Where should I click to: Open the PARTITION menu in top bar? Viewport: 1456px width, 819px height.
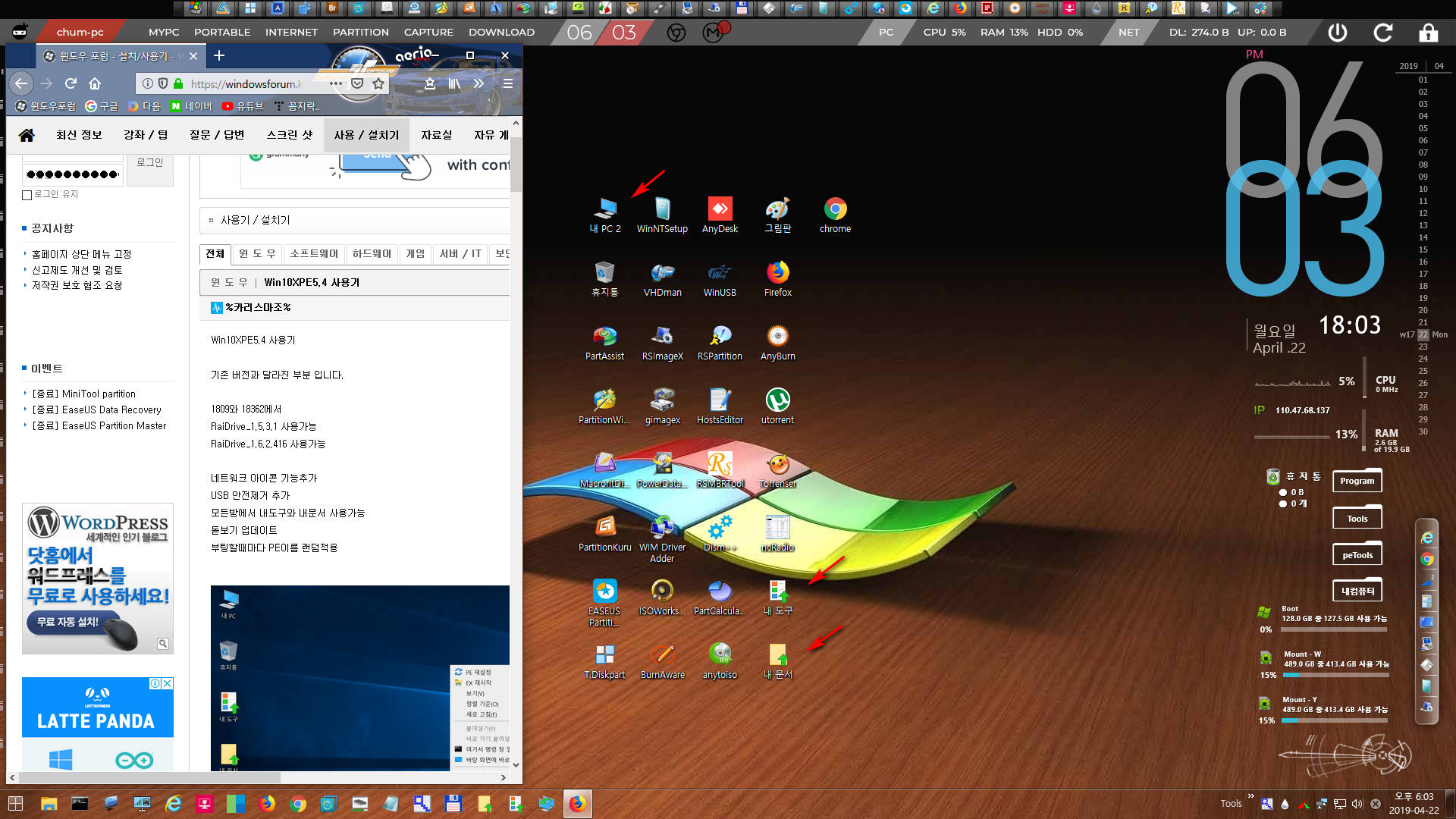click(x=361, y=33)
